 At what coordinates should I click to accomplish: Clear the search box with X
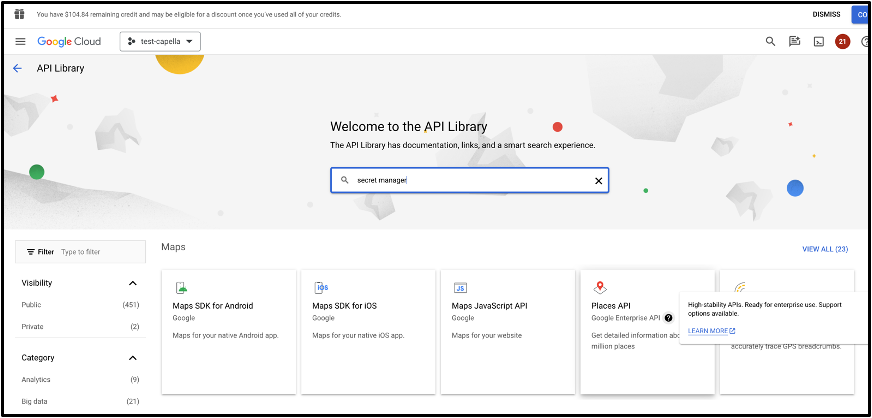pos(598,181)
